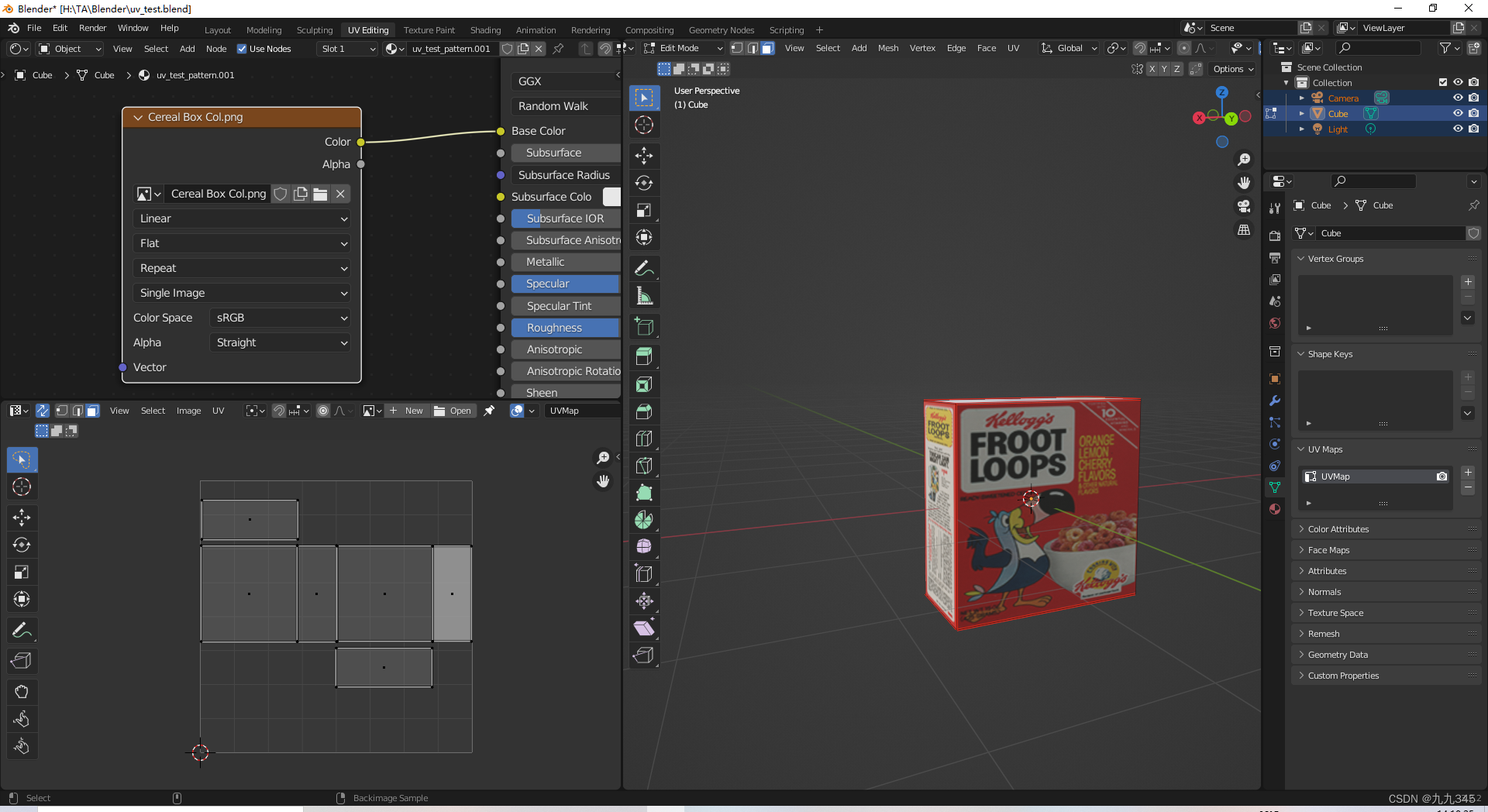The width and height of the screenshot is (1488, 812).
Task: Expand the Geometry Data panel
Action: 1338,655
